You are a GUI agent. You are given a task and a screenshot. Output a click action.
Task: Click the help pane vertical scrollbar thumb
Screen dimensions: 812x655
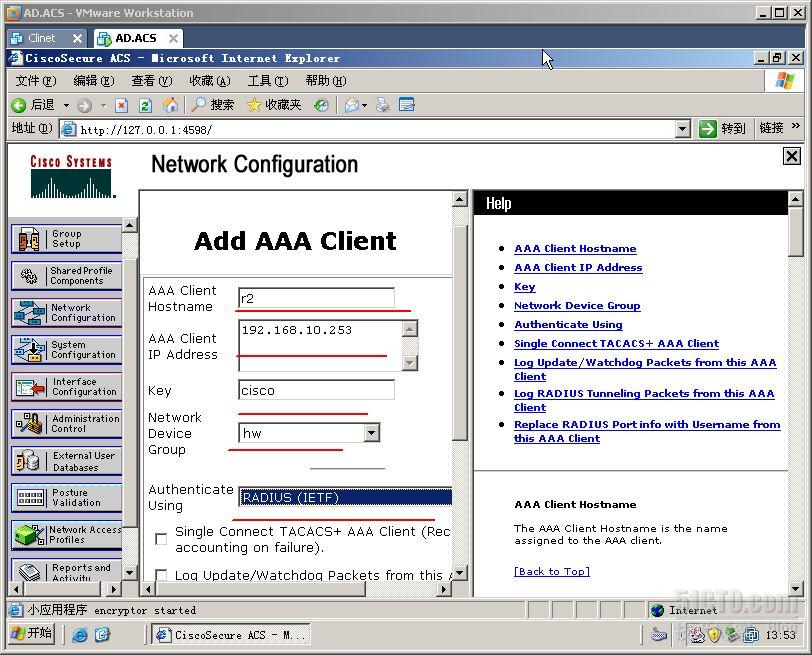795,231
